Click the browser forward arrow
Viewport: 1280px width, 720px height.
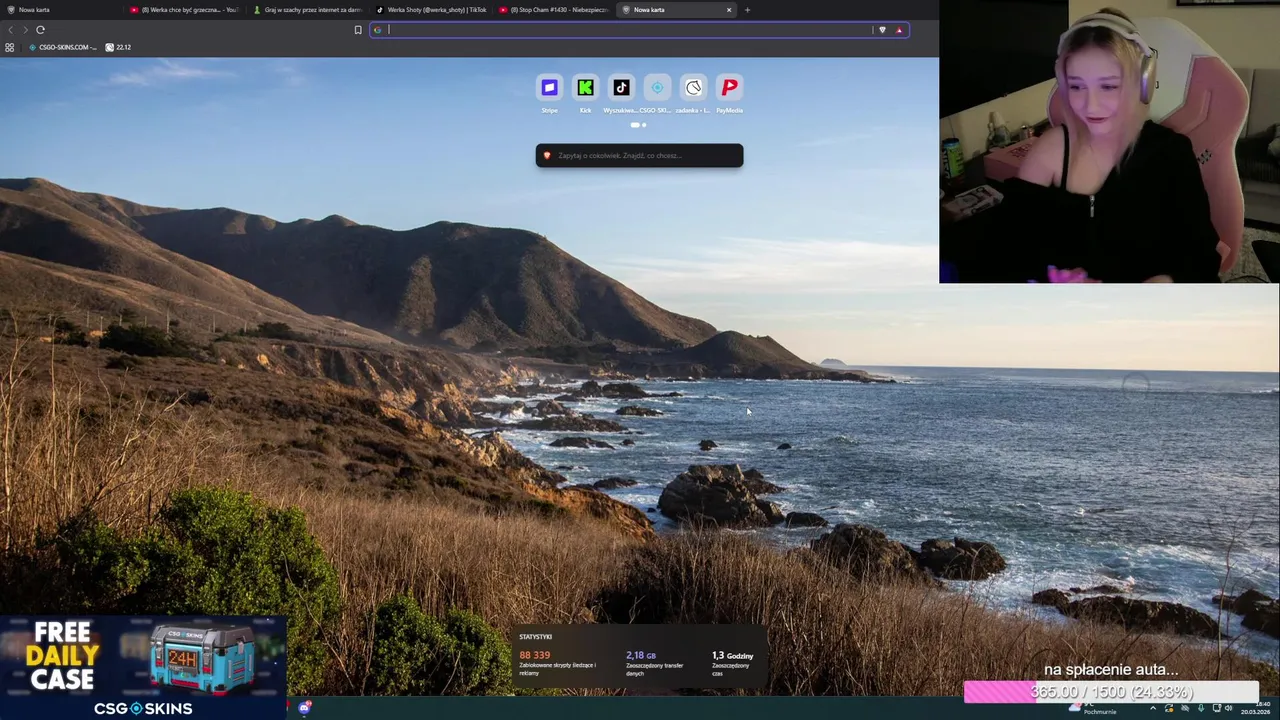tap(25, 30)
